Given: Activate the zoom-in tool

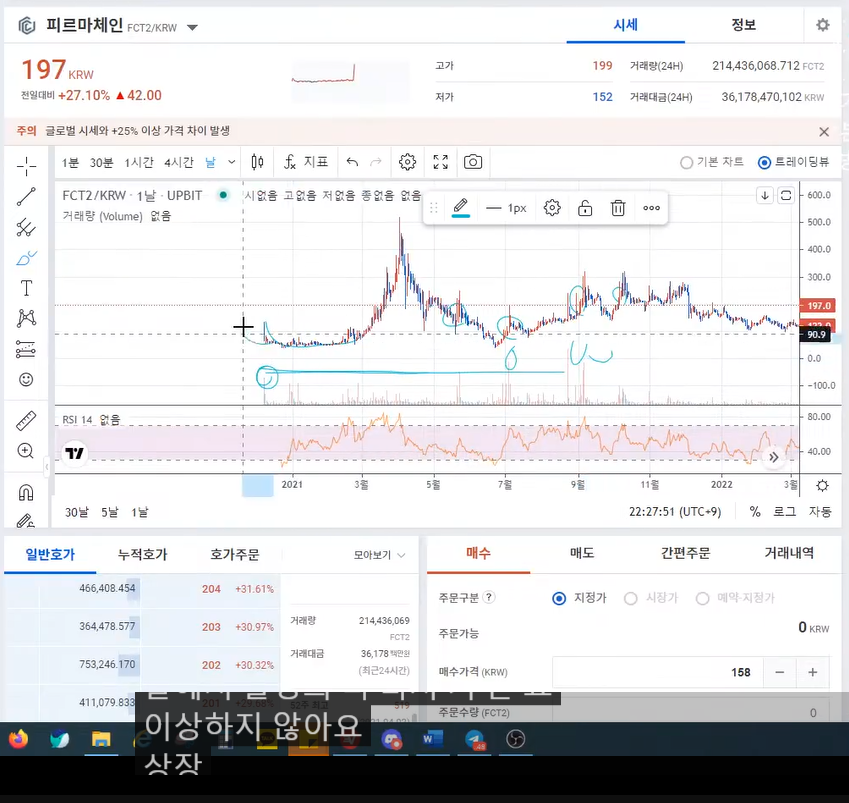Looking at the screenshot, I should pyautogui.click(x=26, y=451).
